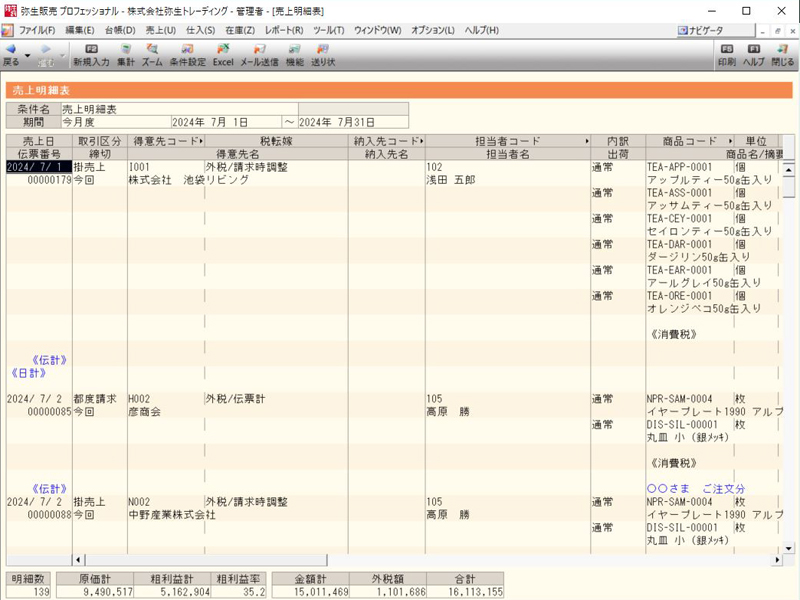Open the レポート(R) menu

click(284, 31)
